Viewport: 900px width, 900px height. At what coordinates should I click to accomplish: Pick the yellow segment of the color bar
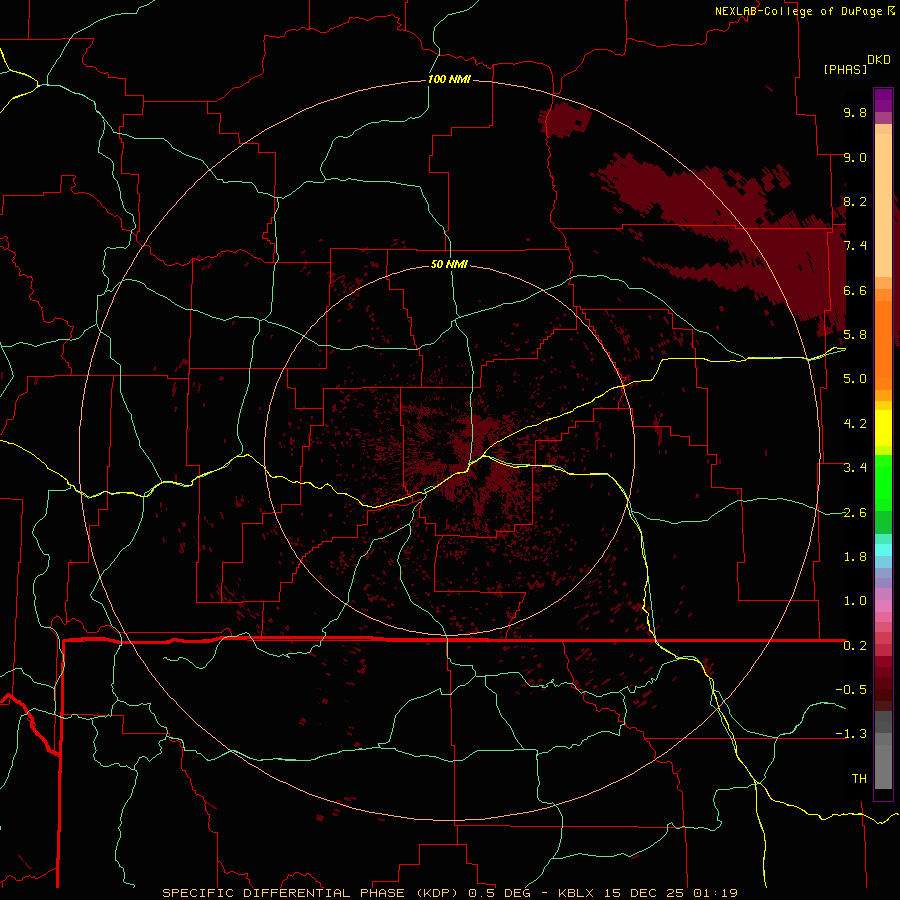click(883, 428)
